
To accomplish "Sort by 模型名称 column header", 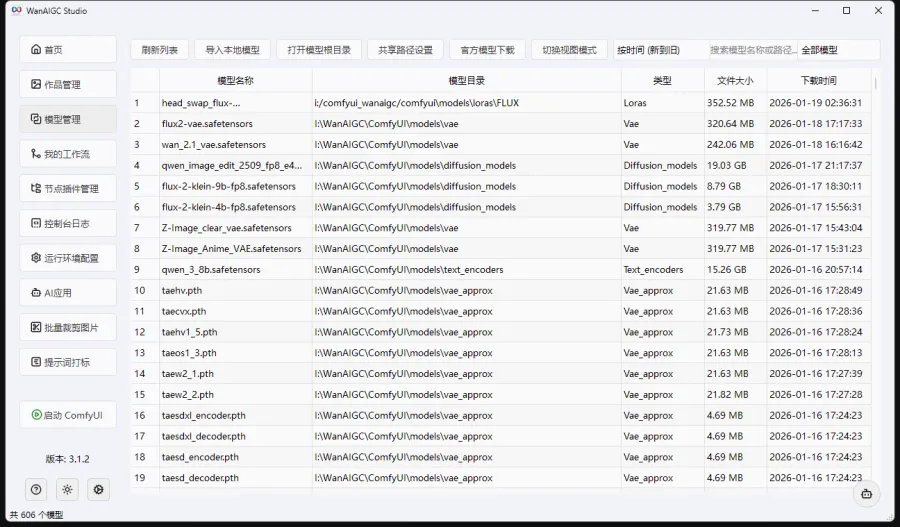I will pos(235,80).
